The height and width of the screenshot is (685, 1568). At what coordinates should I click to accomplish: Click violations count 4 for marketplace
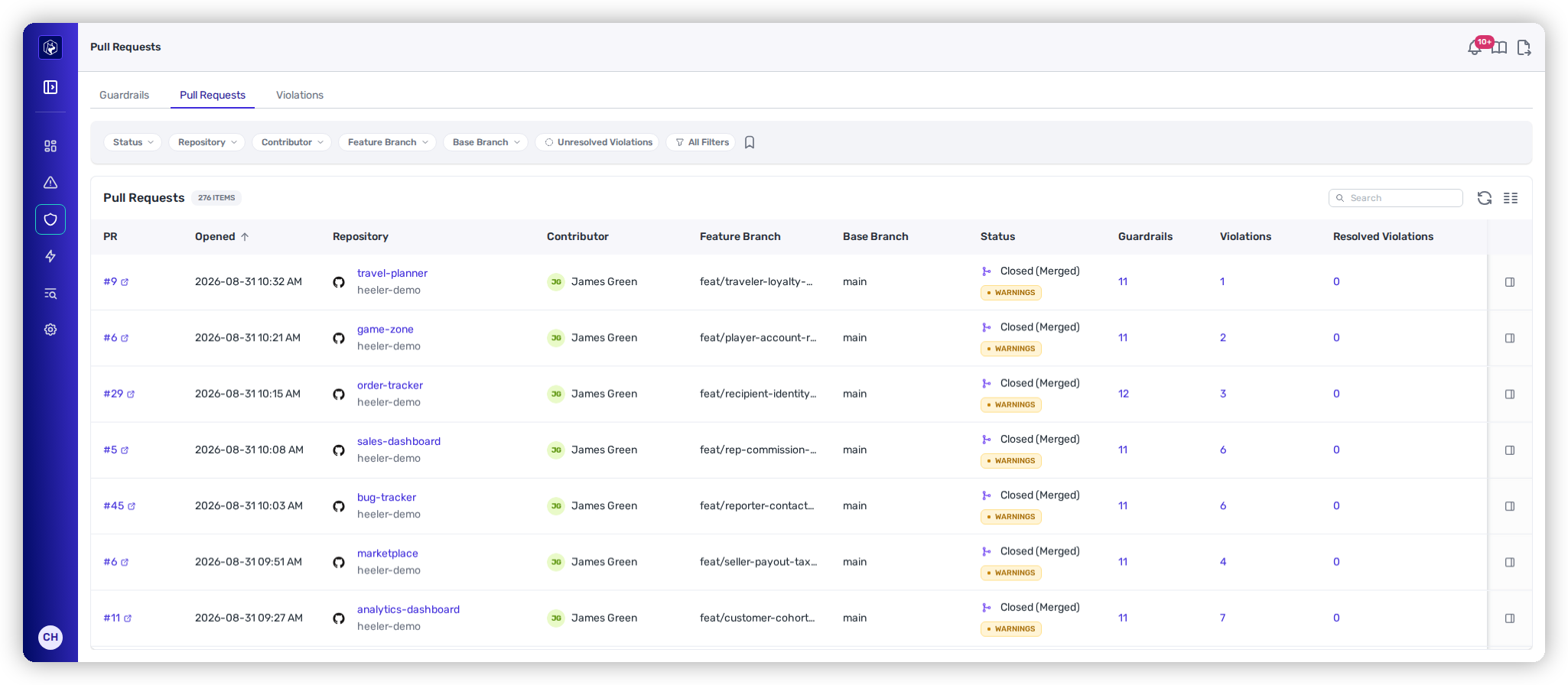[1223, 562]
